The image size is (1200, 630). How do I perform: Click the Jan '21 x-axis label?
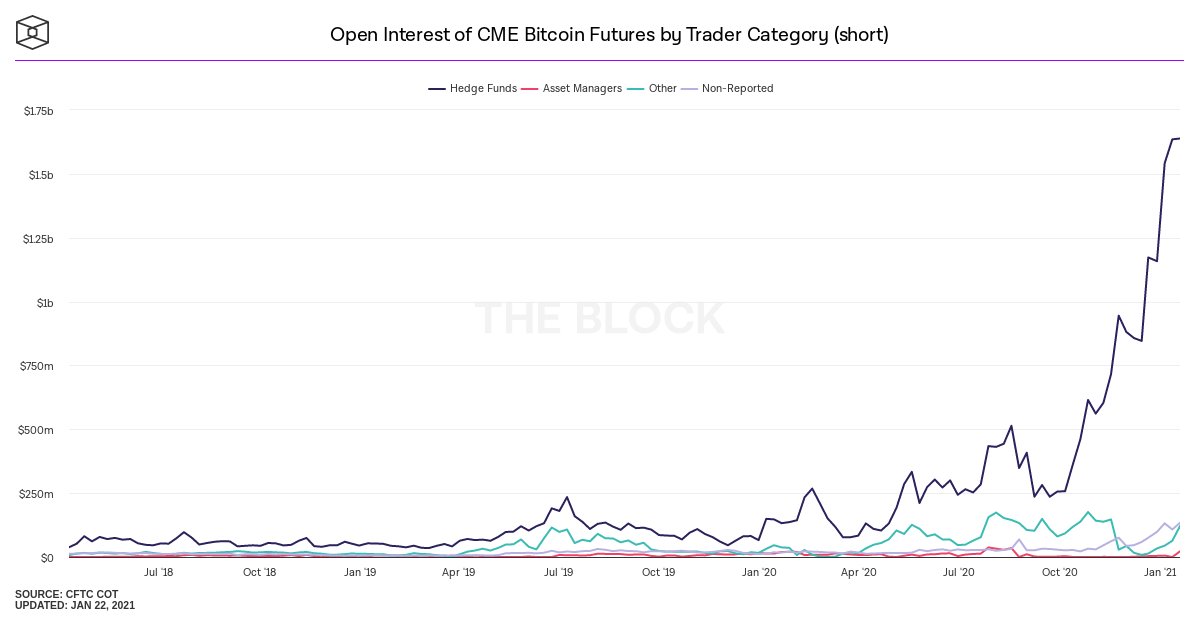point(1160,573)
